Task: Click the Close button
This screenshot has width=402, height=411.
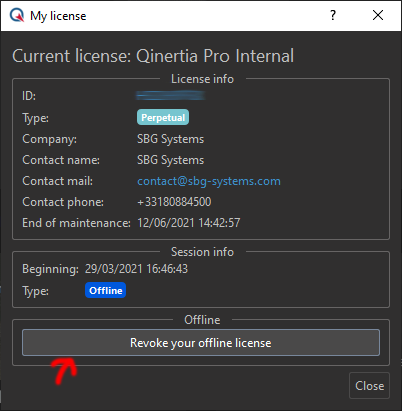Action: 369,386
